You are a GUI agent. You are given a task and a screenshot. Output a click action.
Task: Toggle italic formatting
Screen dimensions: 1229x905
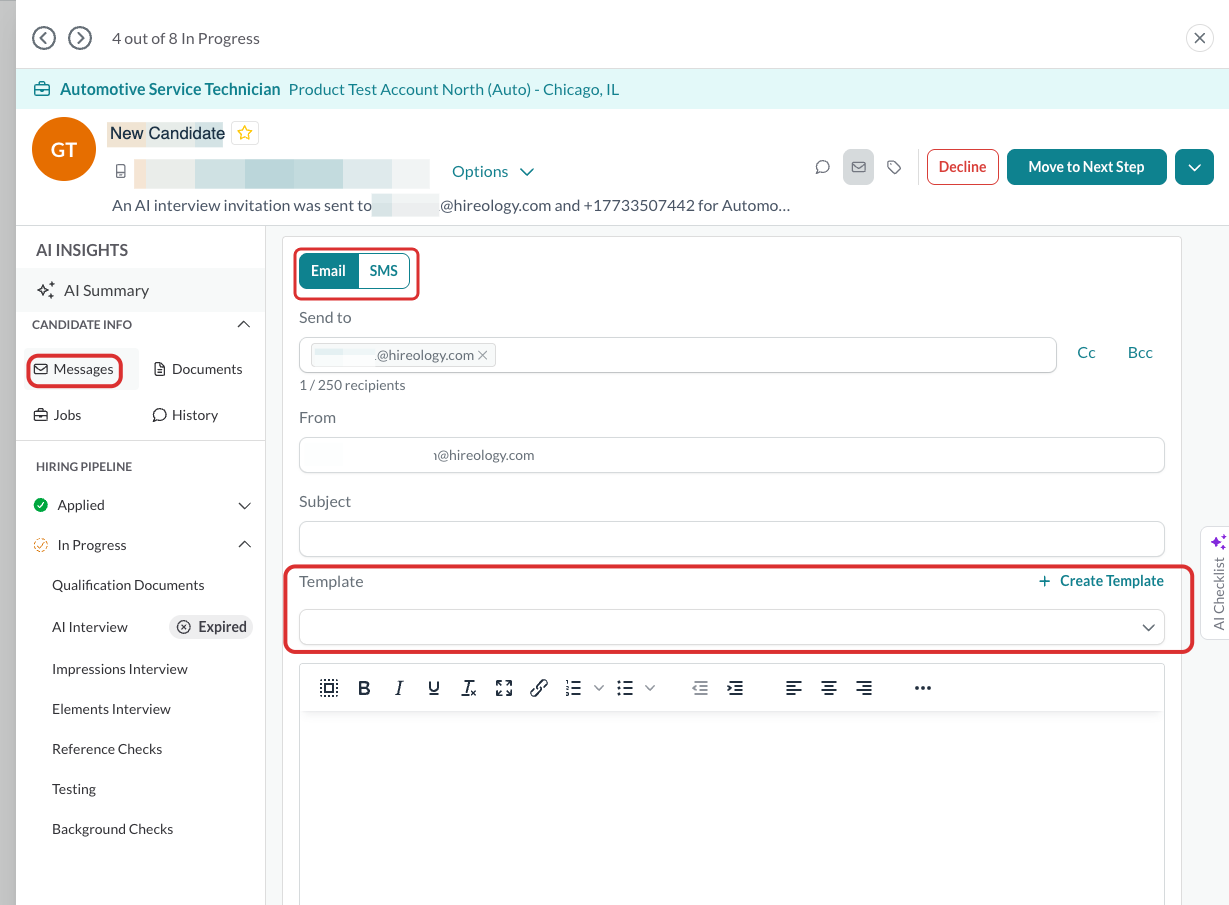399,688
